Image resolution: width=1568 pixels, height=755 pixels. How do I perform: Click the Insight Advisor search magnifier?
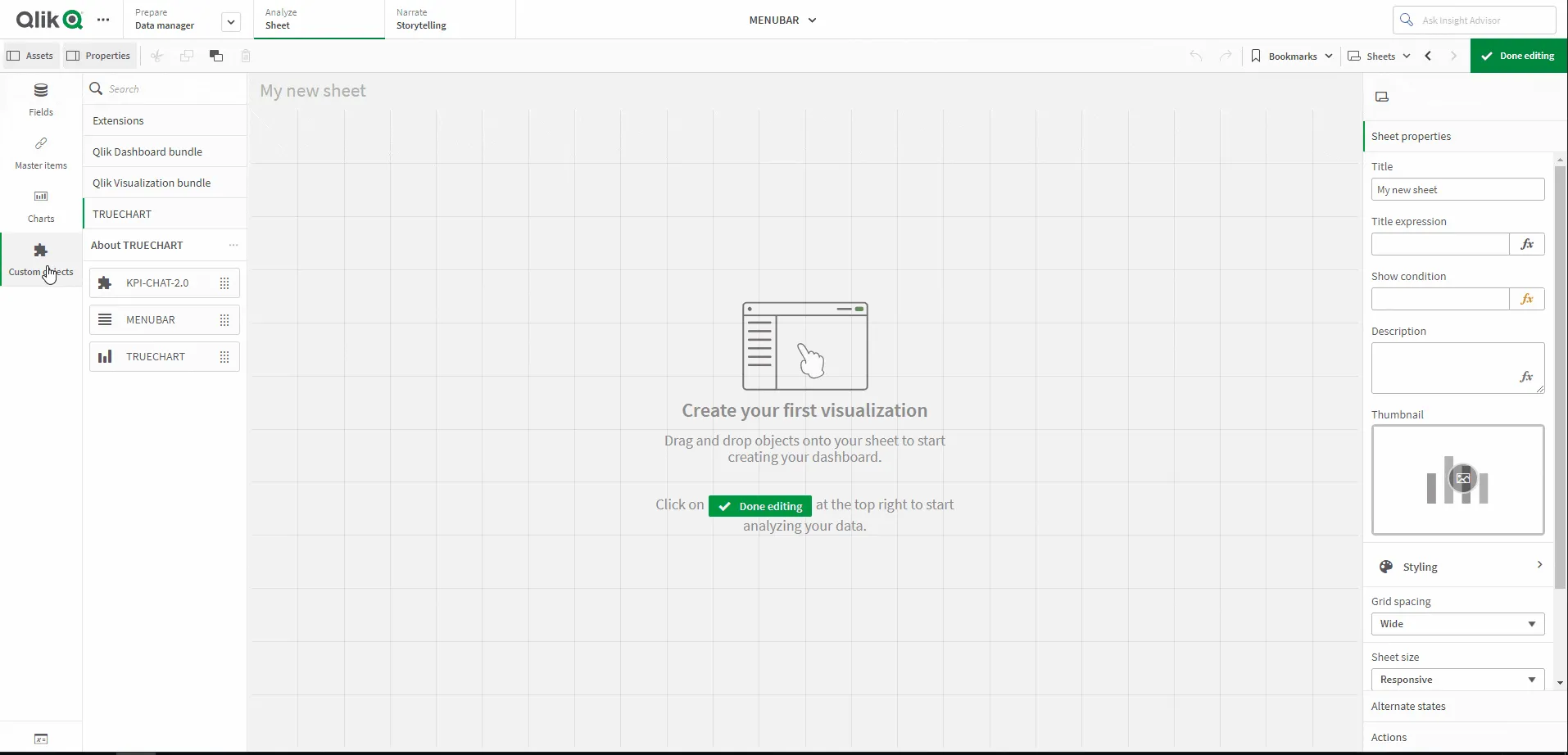pyautogui.click(x=1406, y=19)
